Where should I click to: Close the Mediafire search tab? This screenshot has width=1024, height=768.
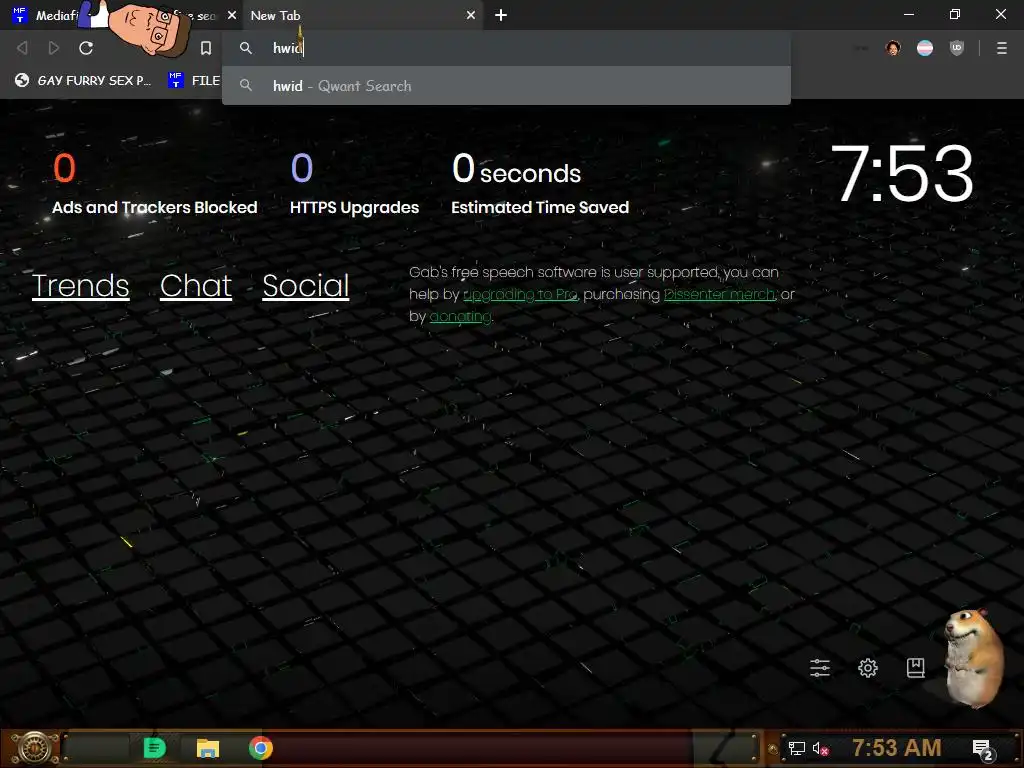click(x=232, y=15)
